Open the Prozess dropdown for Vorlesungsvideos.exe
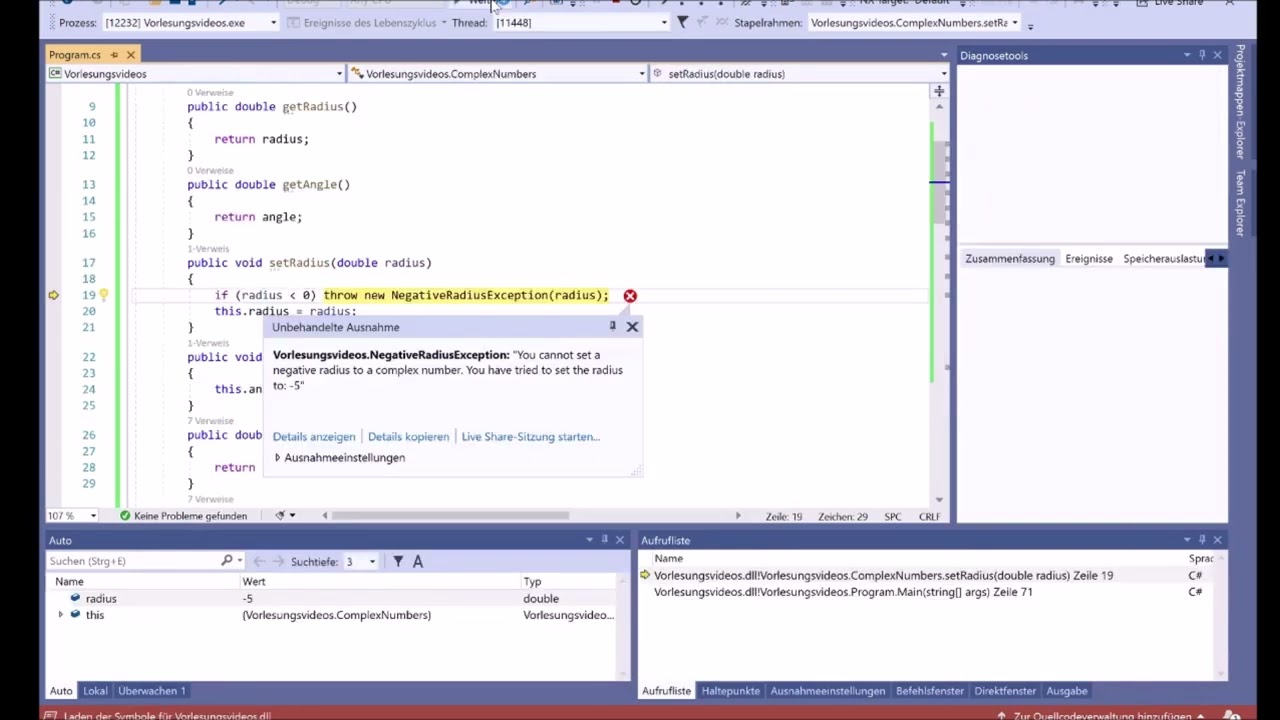1280x720 pixels. 273,22
